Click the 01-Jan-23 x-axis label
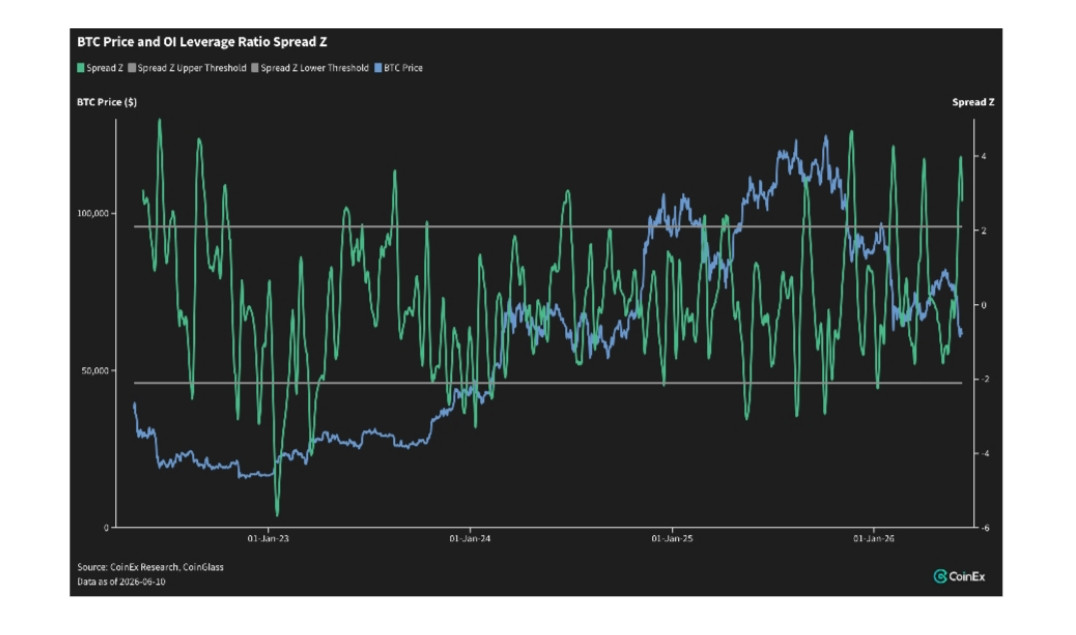 tap(268, 539)
